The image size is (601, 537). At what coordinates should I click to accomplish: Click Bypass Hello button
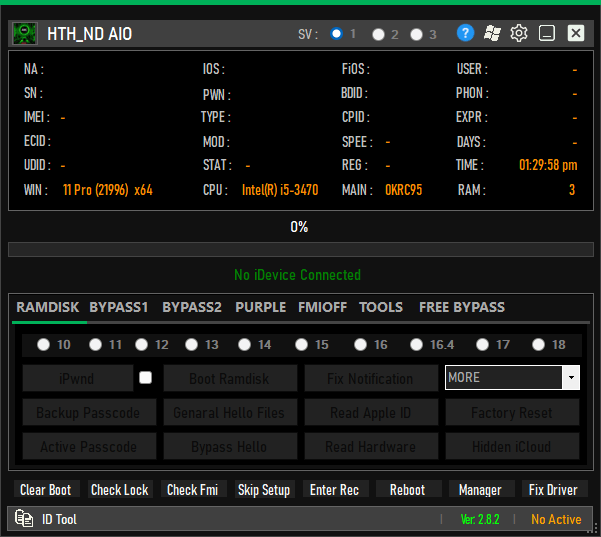coord(230,446)
